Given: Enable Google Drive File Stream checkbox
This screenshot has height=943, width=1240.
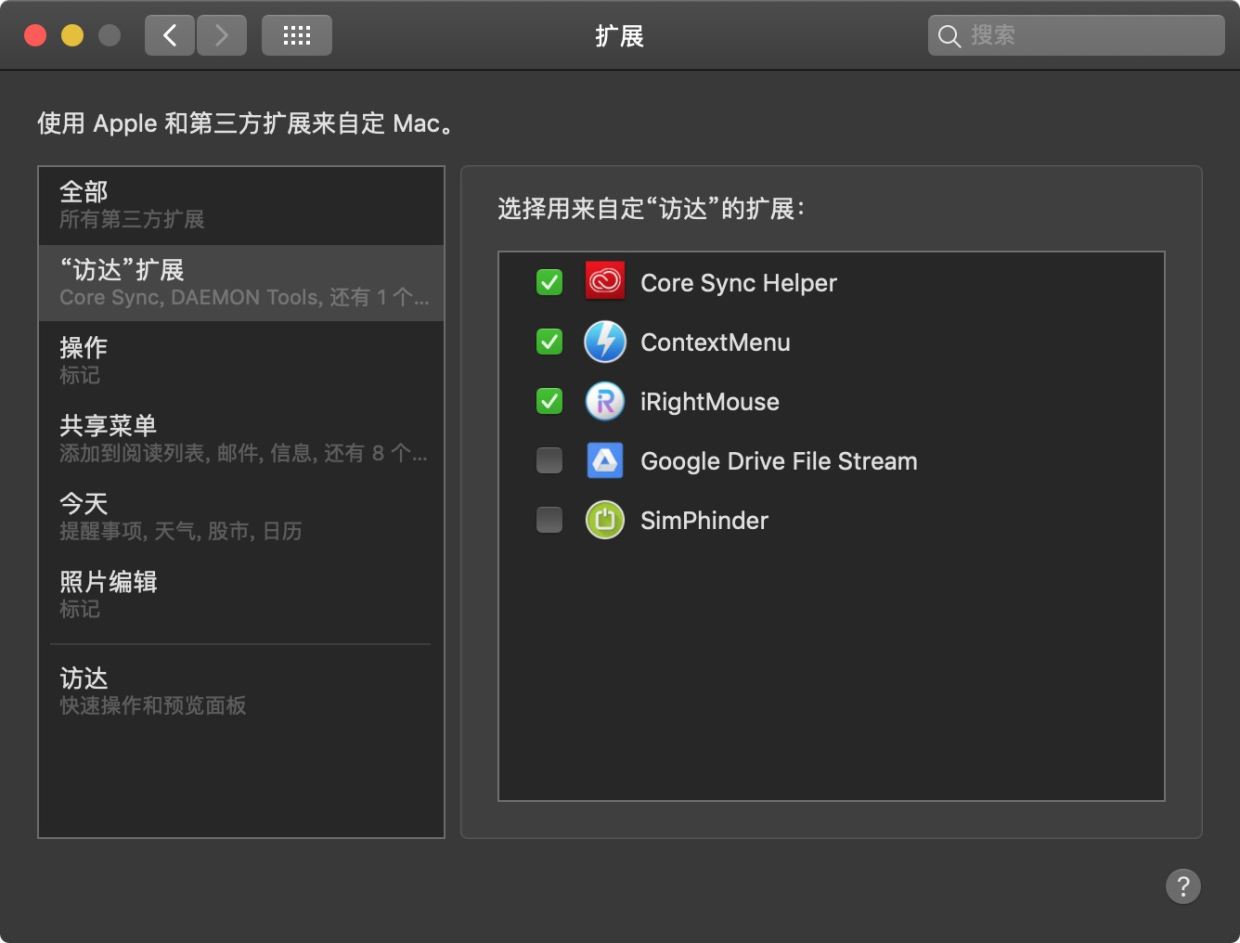Looking at the screenshot, I should click(549, 461).
